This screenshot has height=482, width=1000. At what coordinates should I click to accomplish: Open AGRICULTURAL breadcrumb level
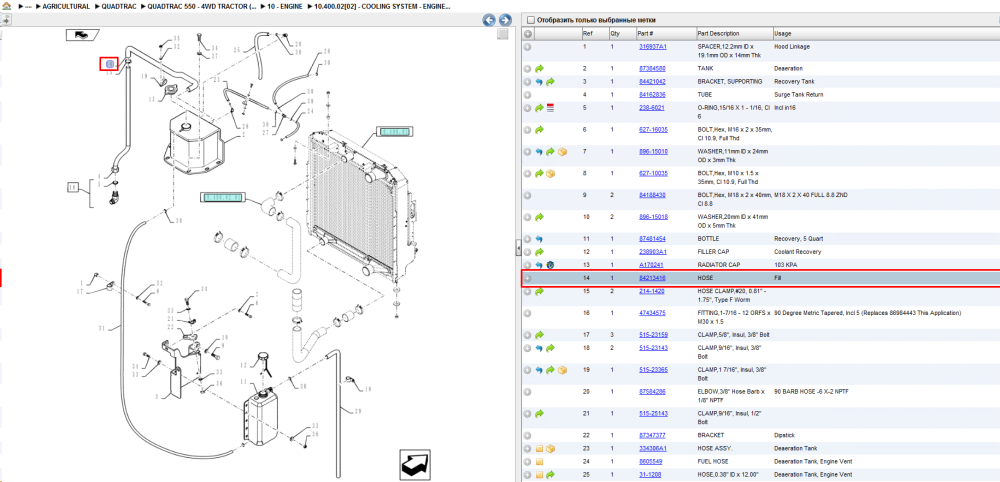coord(66,6)
